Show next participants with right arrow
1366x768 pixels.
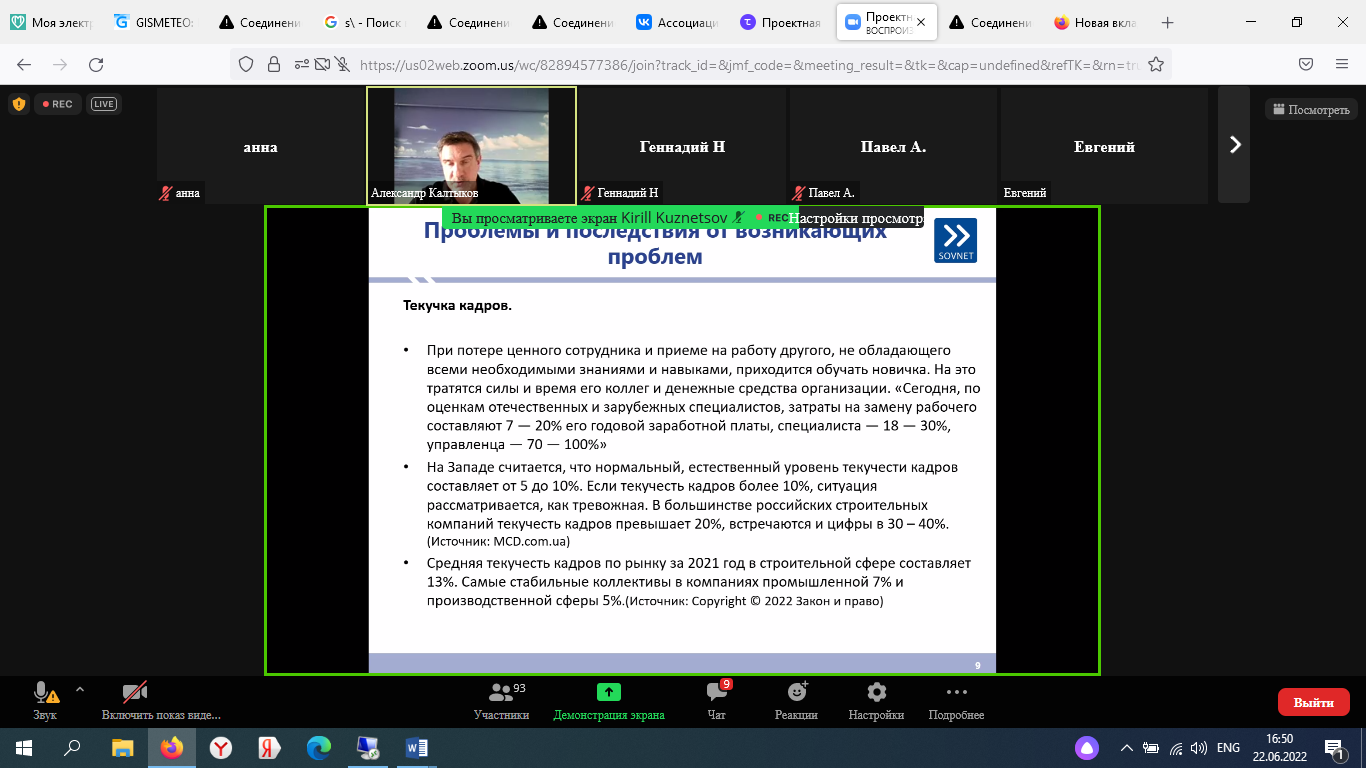pos(1235,145)
